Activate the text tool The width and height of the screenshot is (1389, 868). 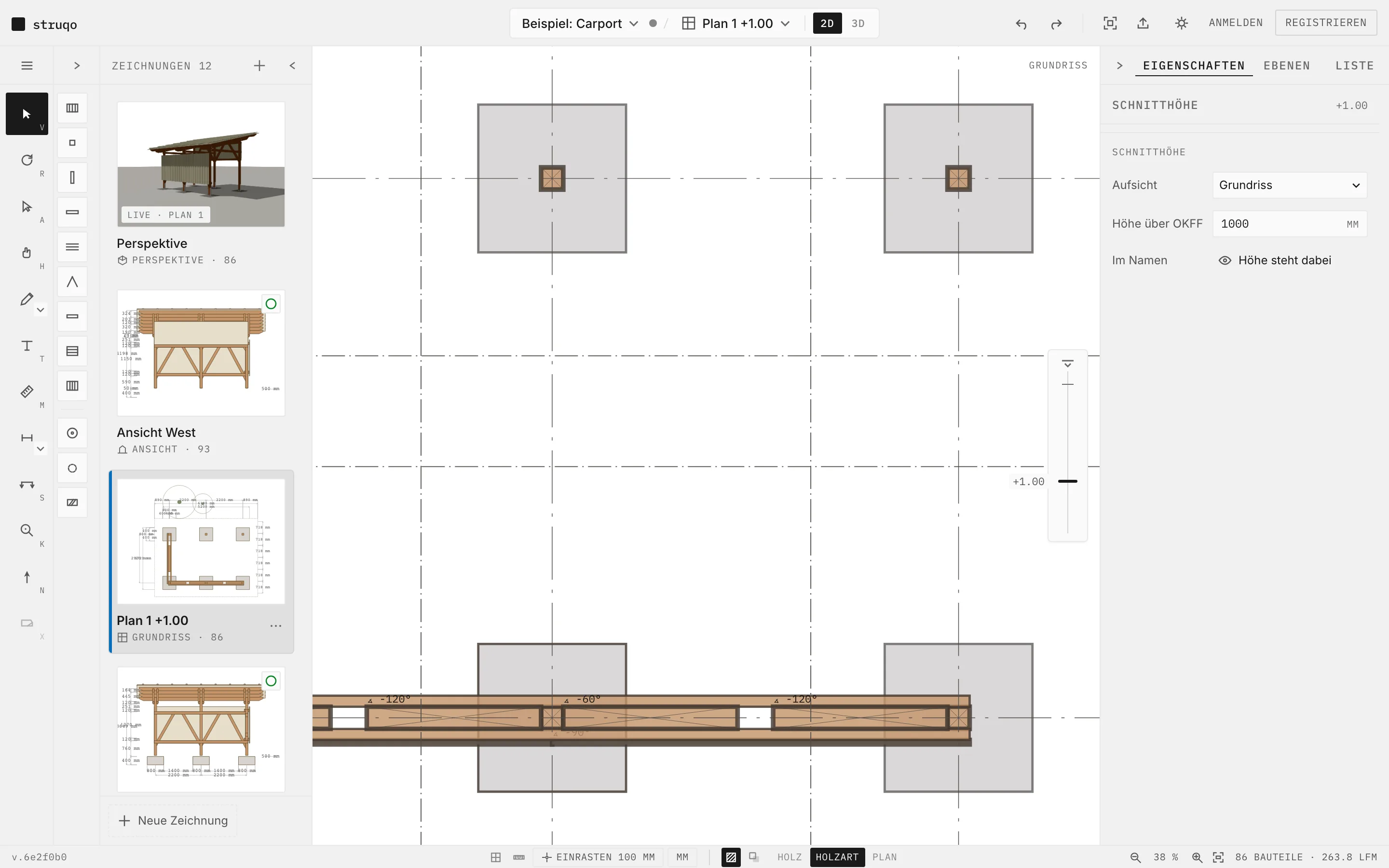[27, 346]
